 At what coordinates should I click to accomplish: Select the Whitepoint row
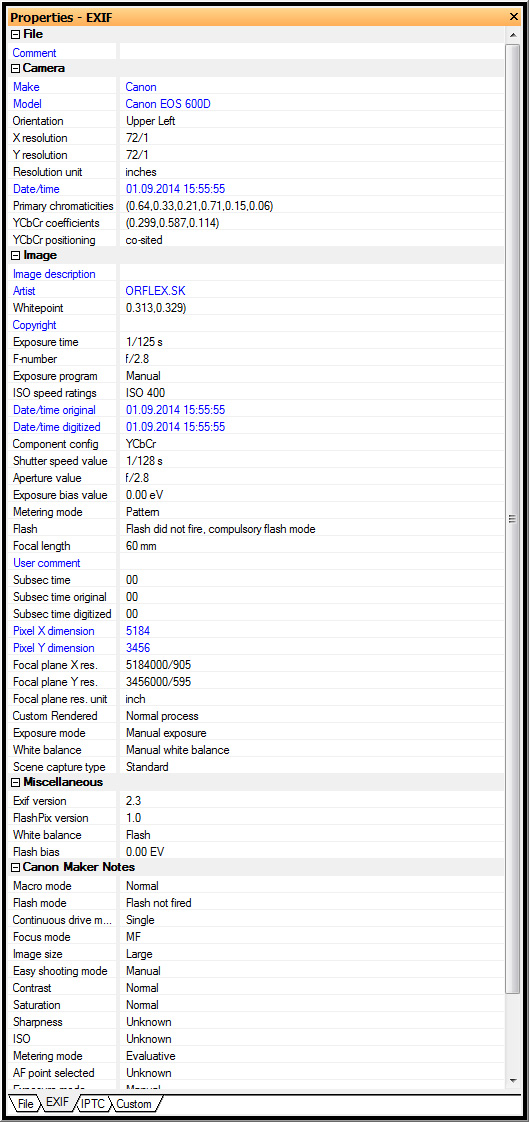tap(256, 308)
